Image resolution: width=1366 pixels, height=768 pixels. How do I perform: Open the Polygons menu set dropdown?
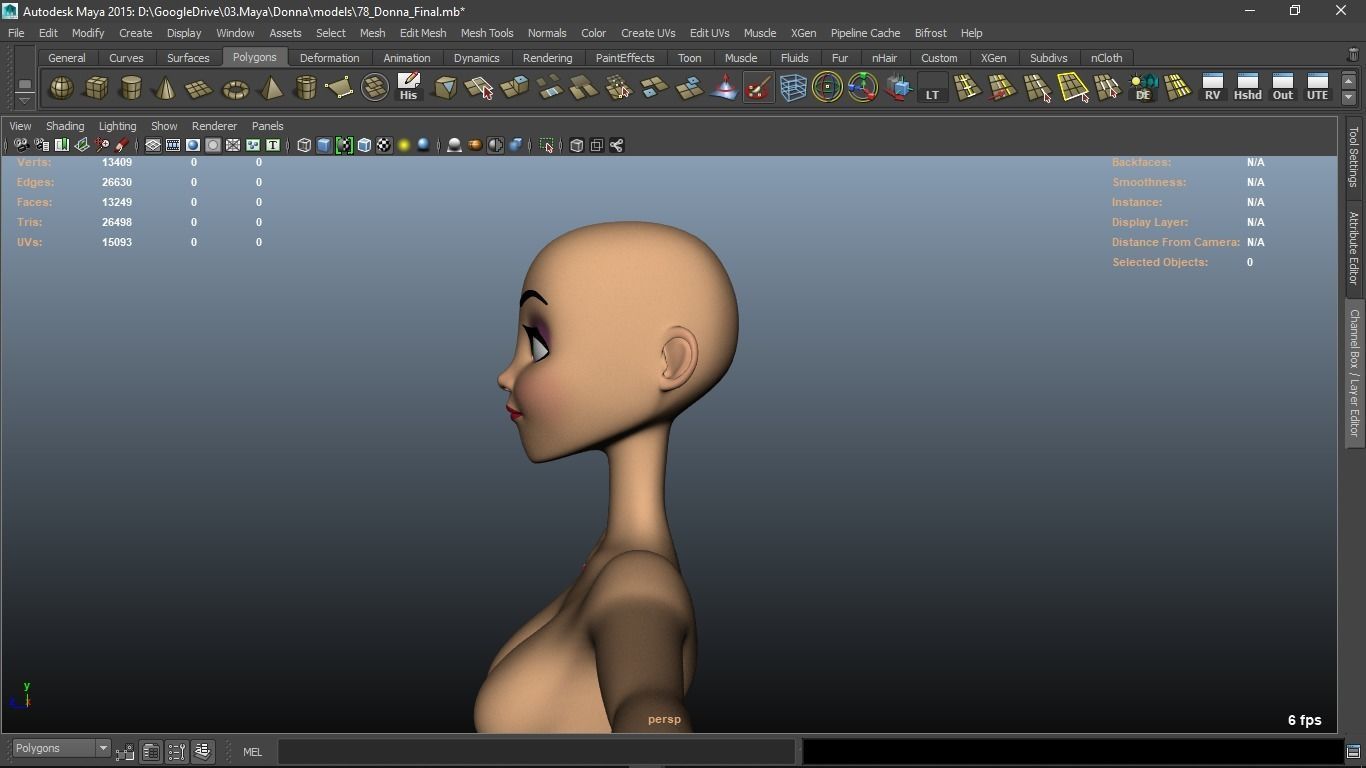(x=60, y=748)
